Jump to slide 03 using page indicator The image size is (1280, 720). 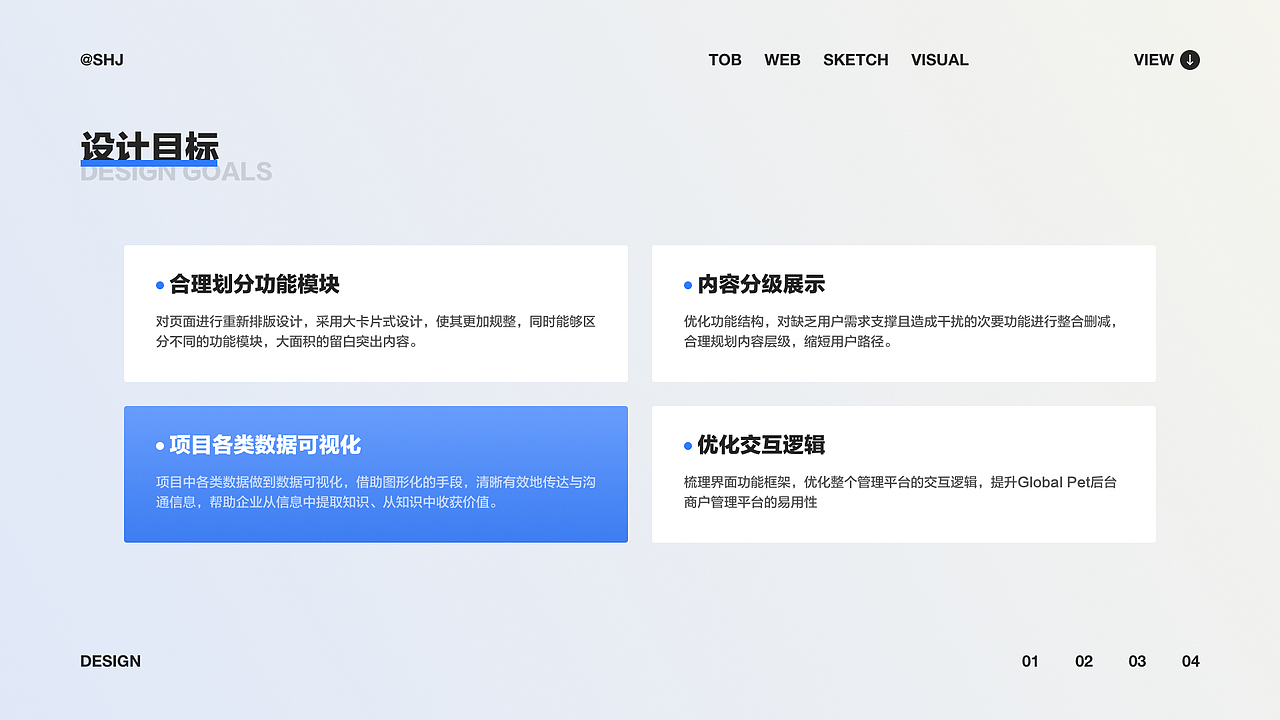tap(1137, 661)
